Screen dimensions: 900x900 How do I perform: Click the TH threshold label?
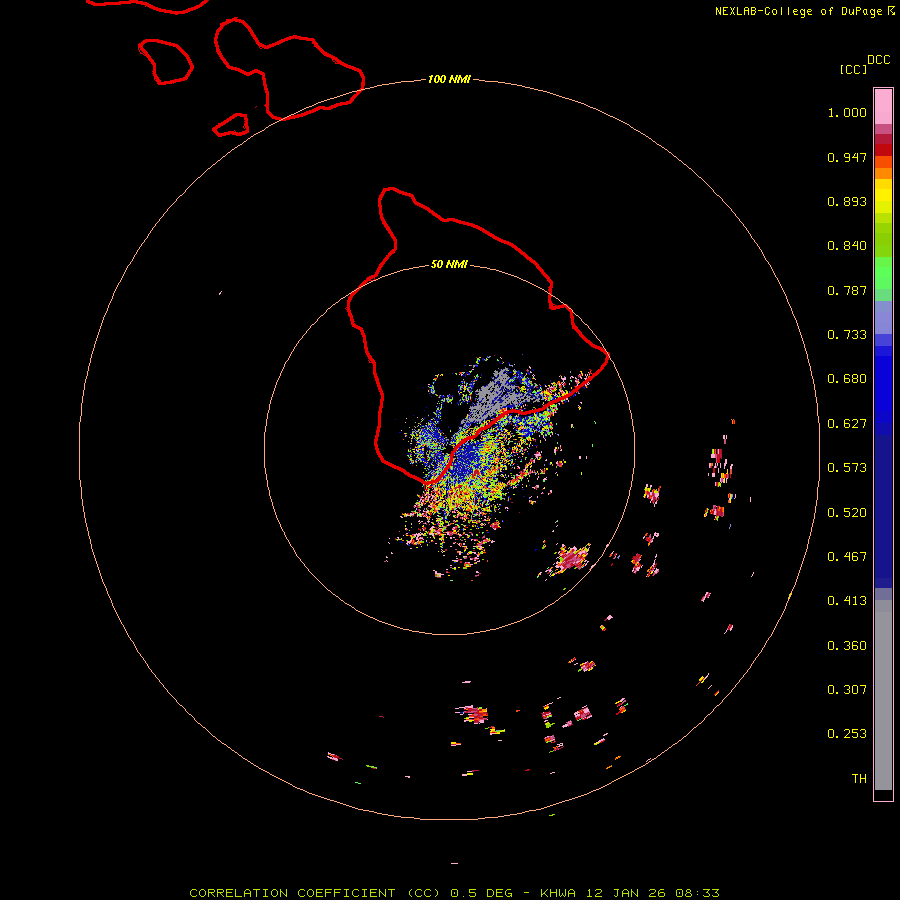pos(859,779)
